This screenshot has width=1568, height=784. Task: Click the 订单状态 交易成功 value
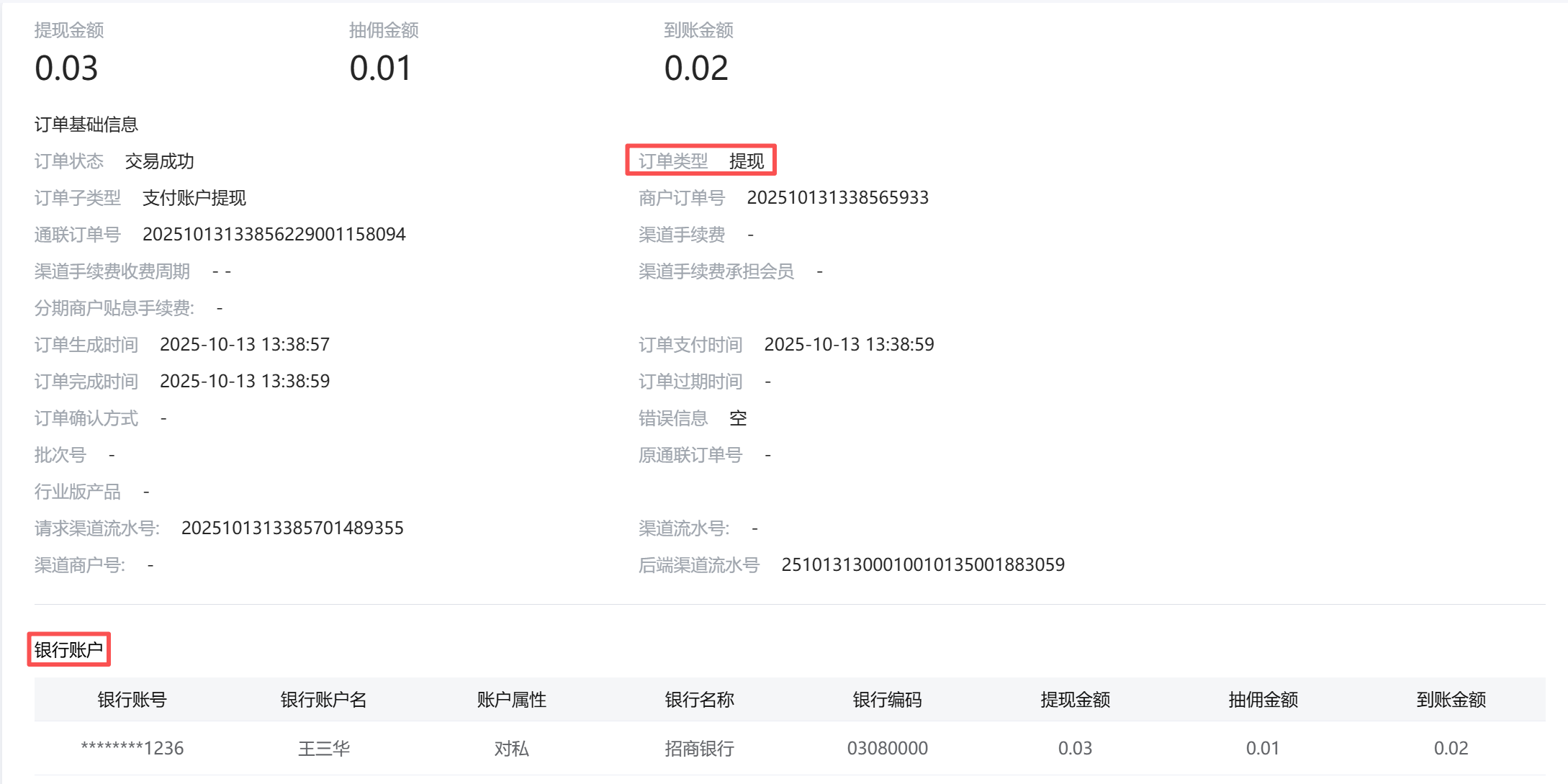coord(159,161)
